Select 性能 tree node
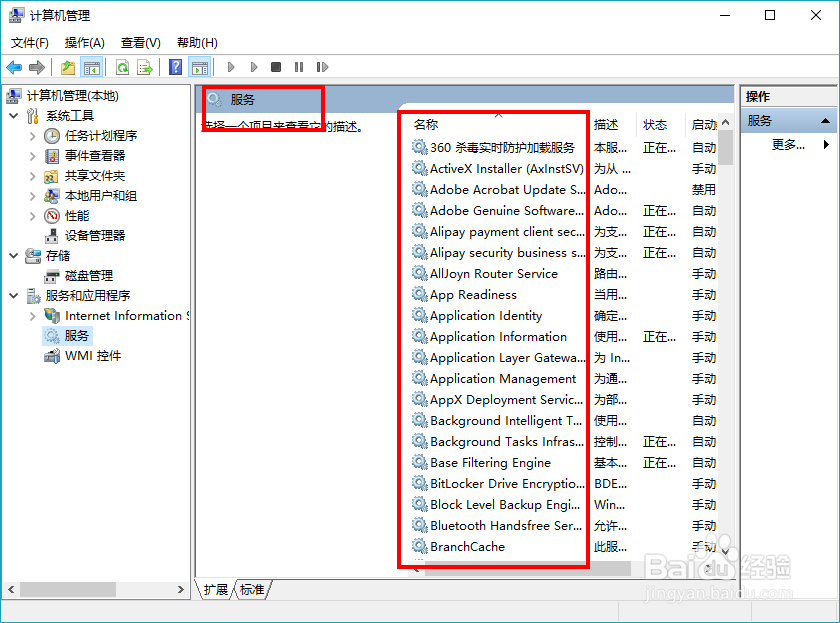840x623 pixels. coord(77,216)
